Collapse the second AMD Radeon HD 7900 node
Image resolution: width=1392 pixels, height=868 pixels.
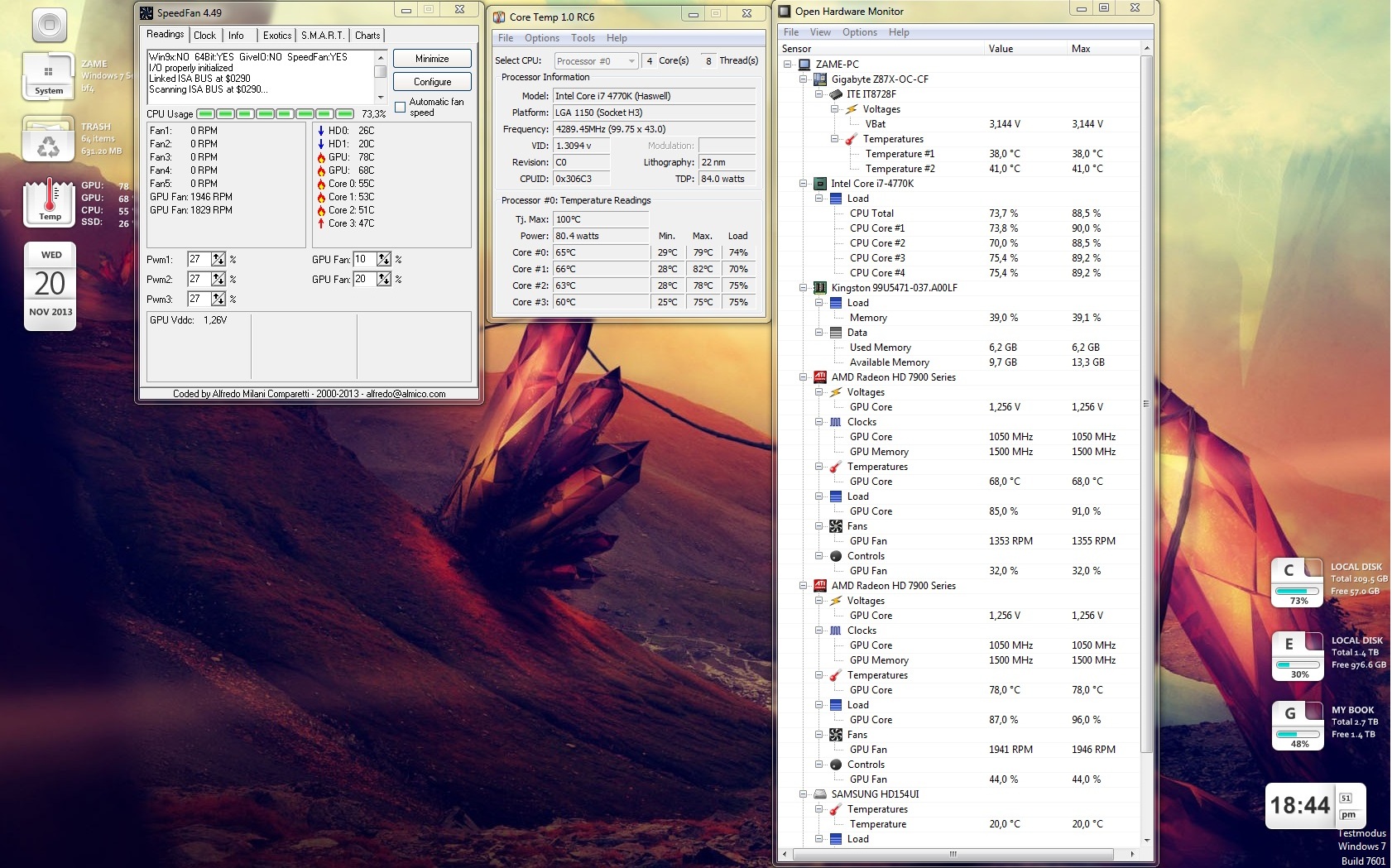point(804,586)
